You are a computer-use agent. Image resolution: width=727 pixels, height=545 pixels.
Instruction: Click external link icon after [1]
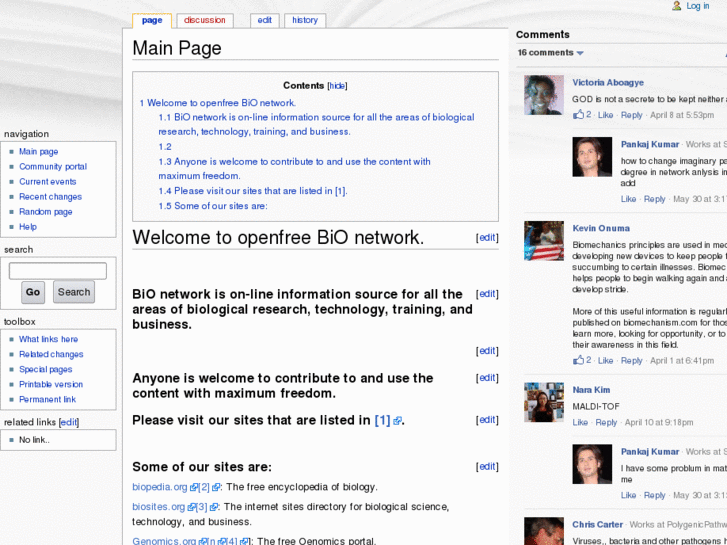(x=397, y=421)
